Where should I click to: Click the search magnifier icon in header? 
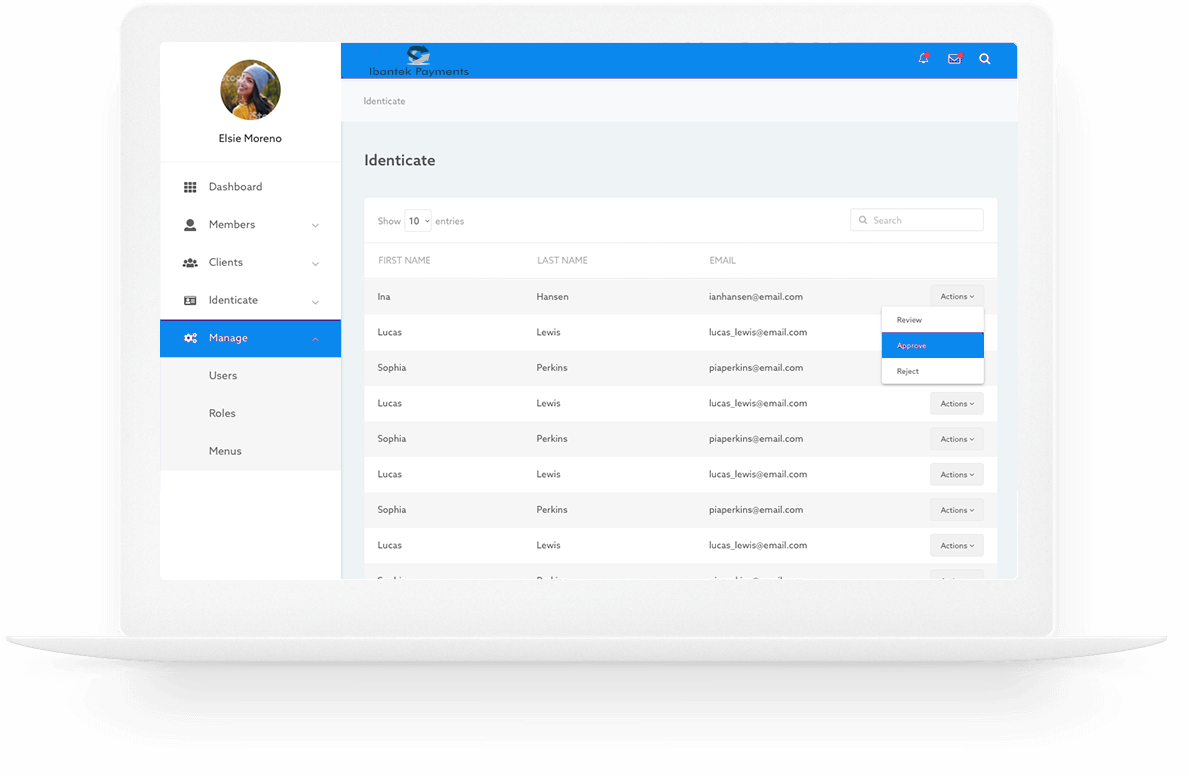tap(985, 59)
